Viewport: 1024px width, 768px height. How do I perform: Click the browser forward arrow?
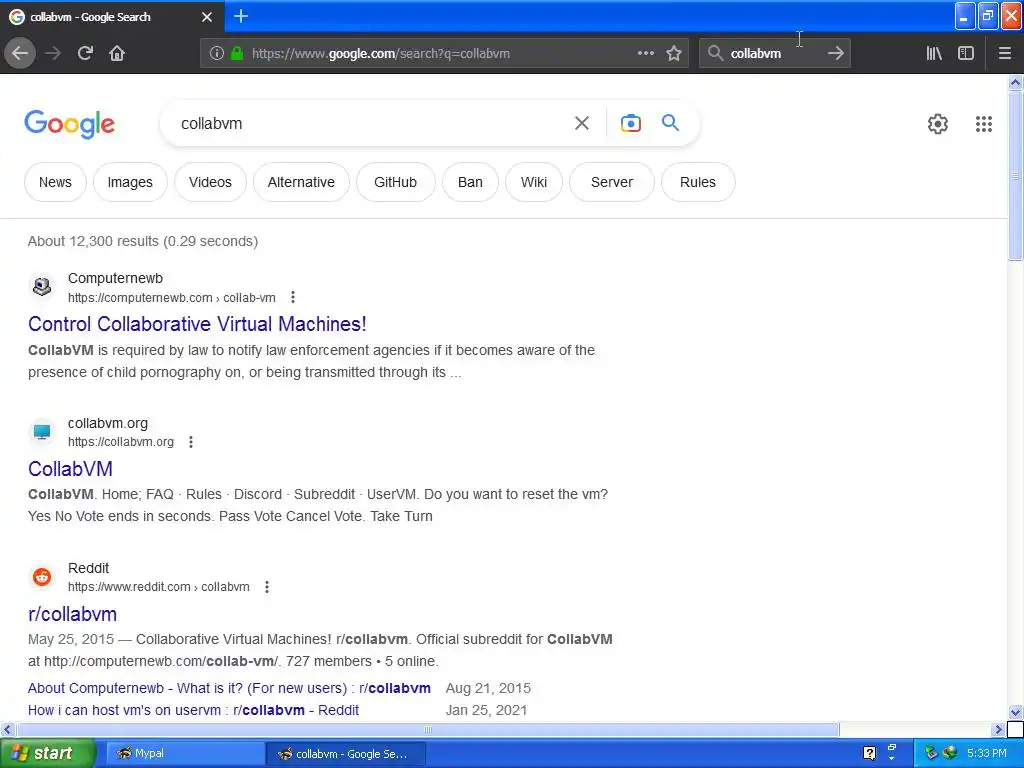54,53
